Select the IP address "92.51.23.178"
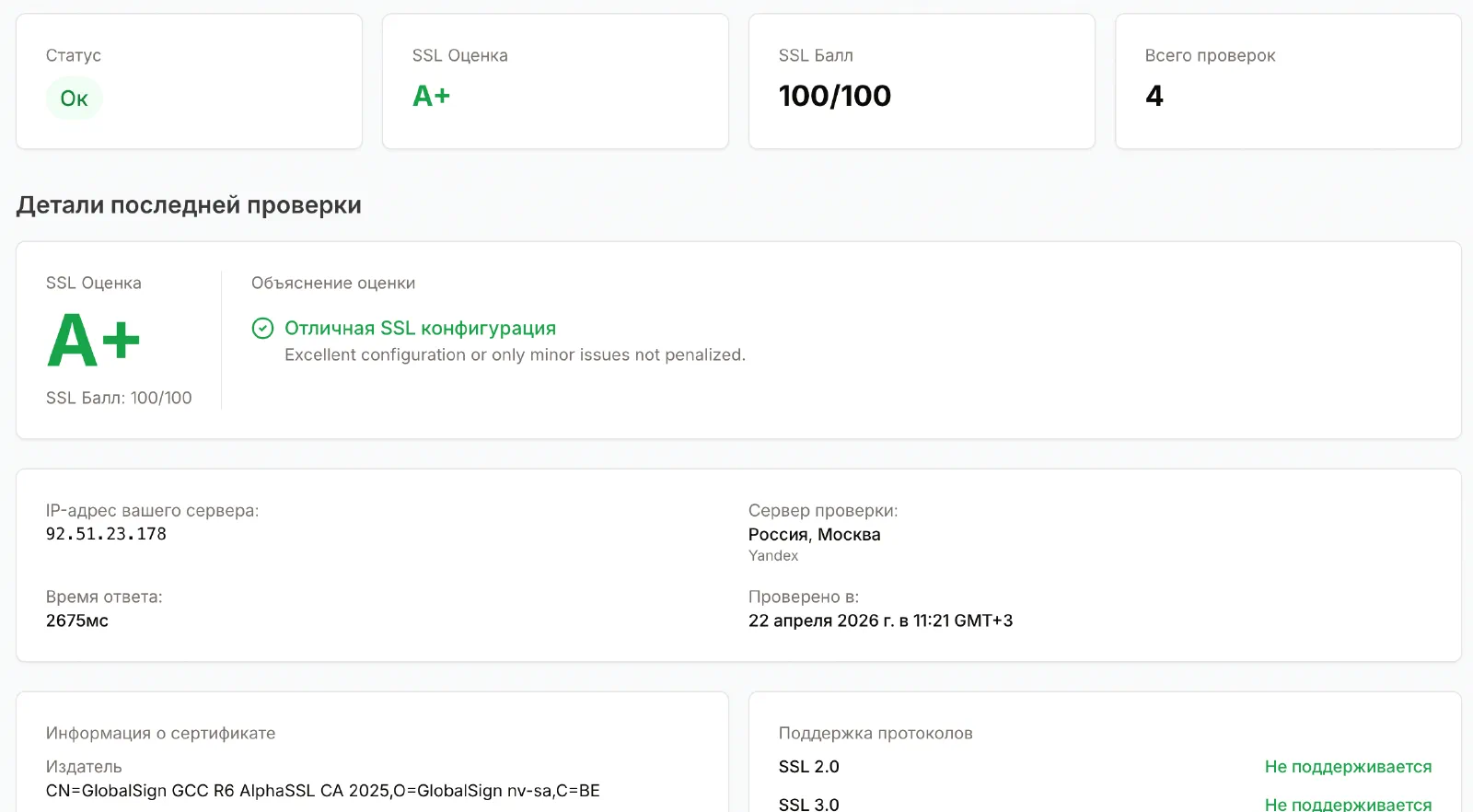 (x=106, y=534)
